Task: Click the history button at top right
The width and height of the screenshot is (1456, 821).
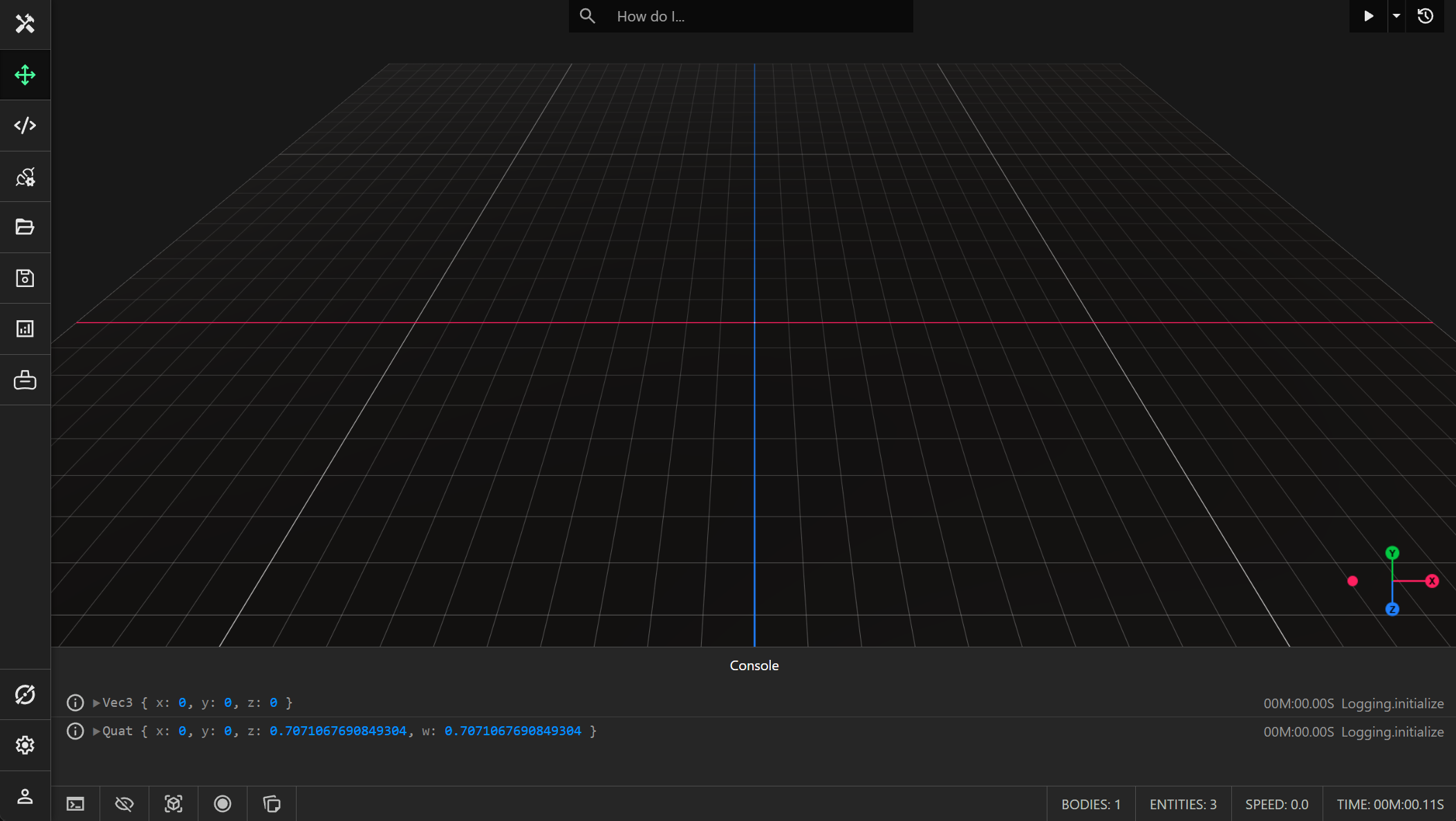Action: click(1426, 16)
